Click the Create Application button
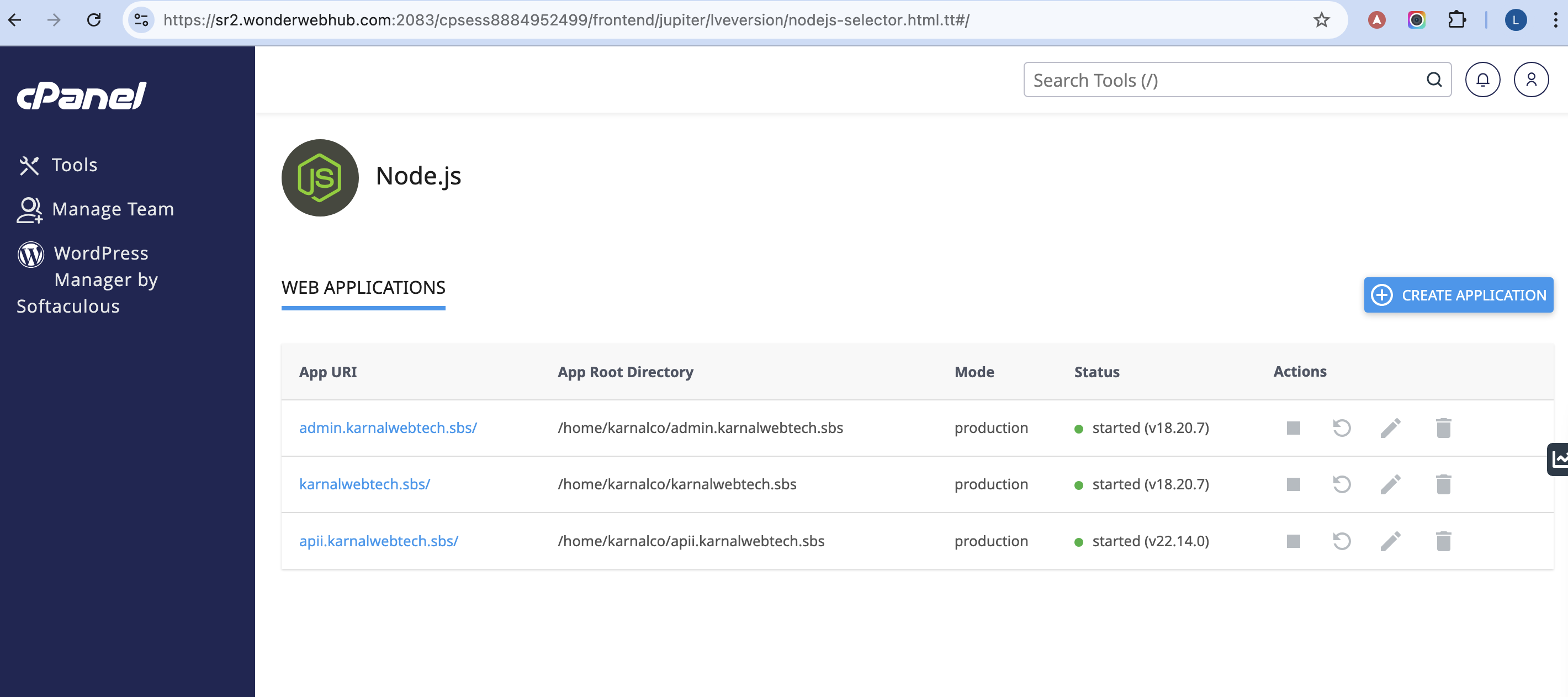The width and height of the screenshot is (1568, 697). 1458,295
